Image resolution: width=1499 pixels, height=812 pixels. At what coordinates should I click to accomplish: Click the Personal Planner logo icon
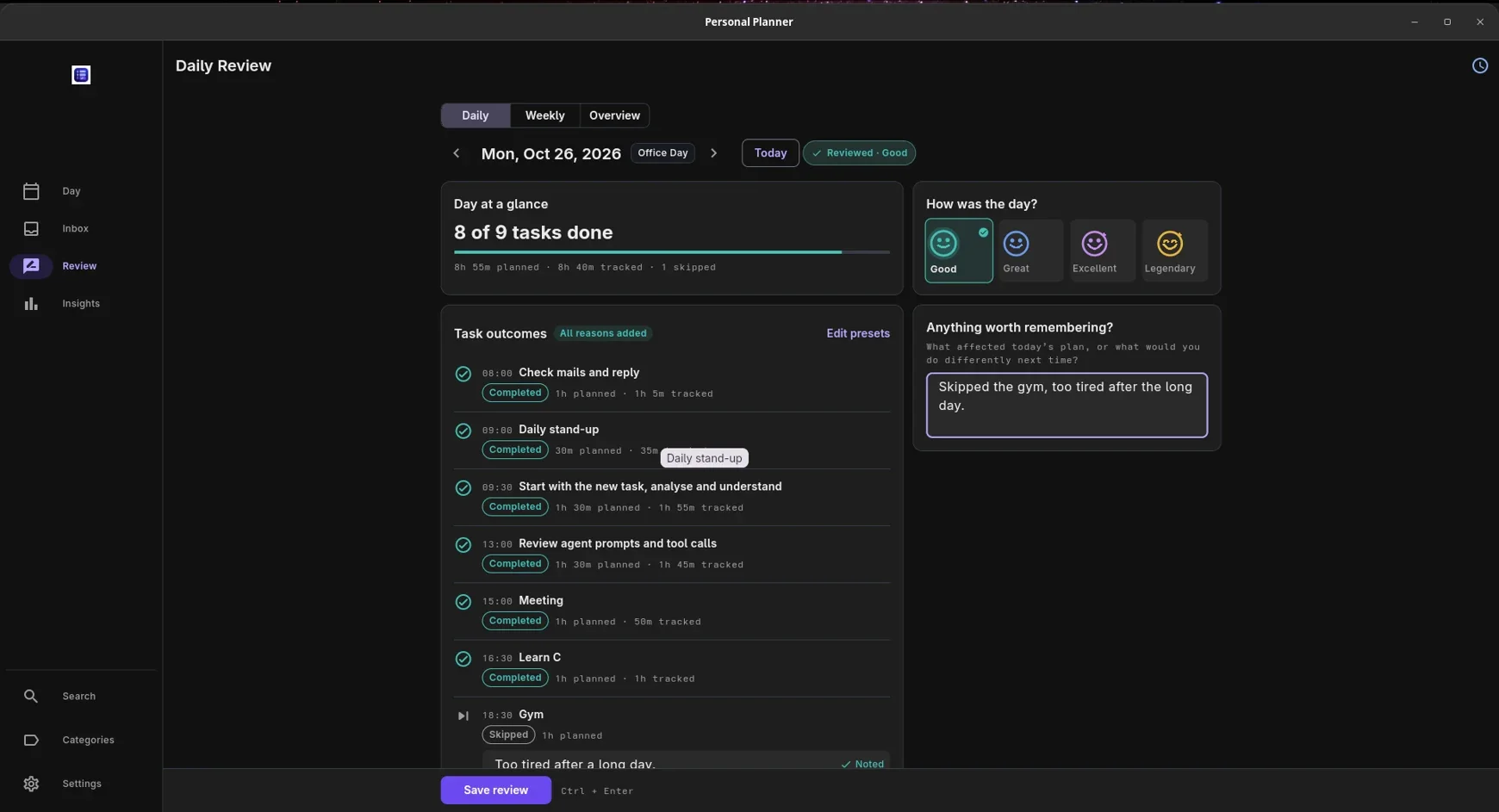[81, 75]
